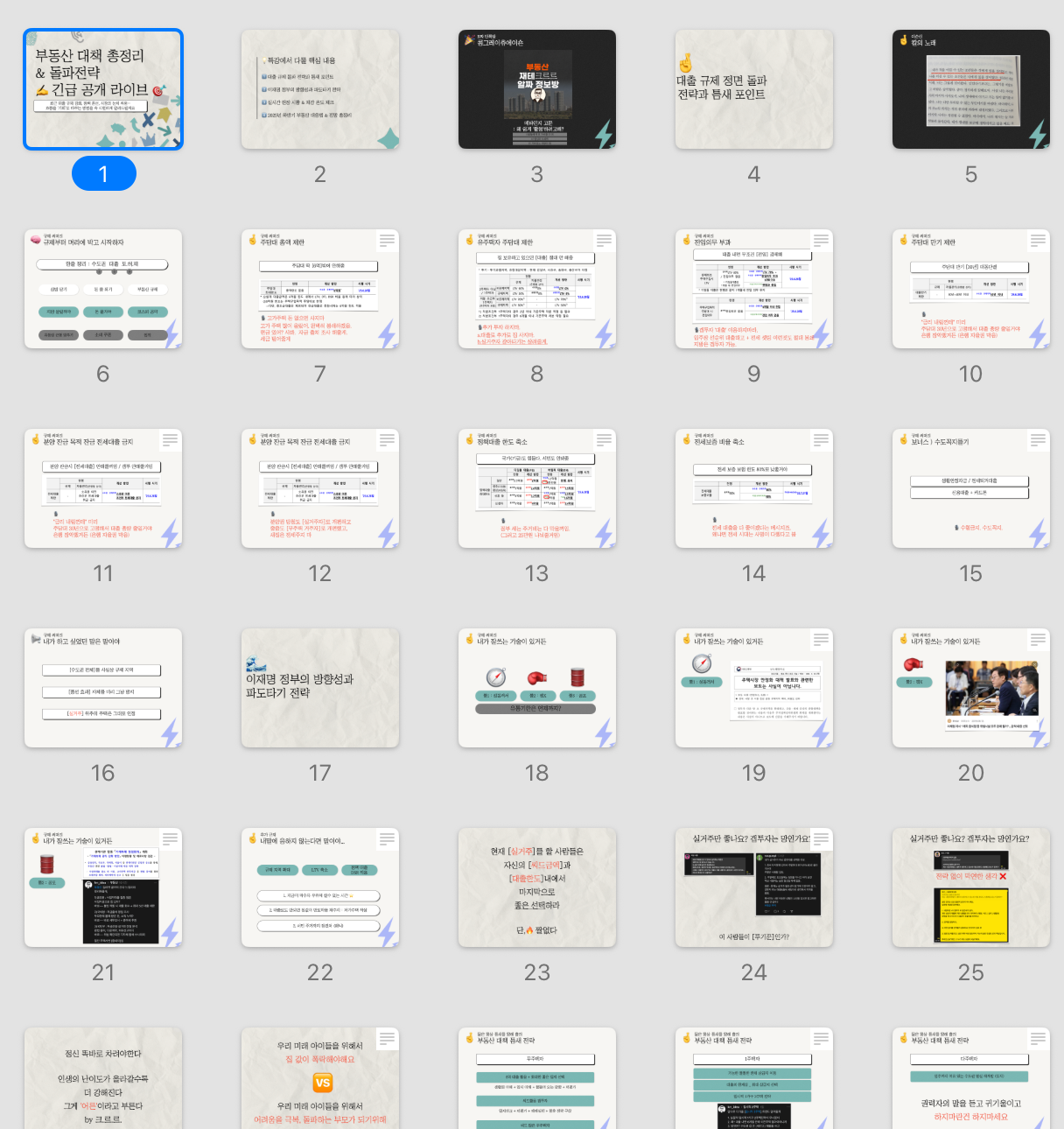Select slide 17 with the wave emoji
Viewport: 1064px width, 1129px height.
[320, 688]
